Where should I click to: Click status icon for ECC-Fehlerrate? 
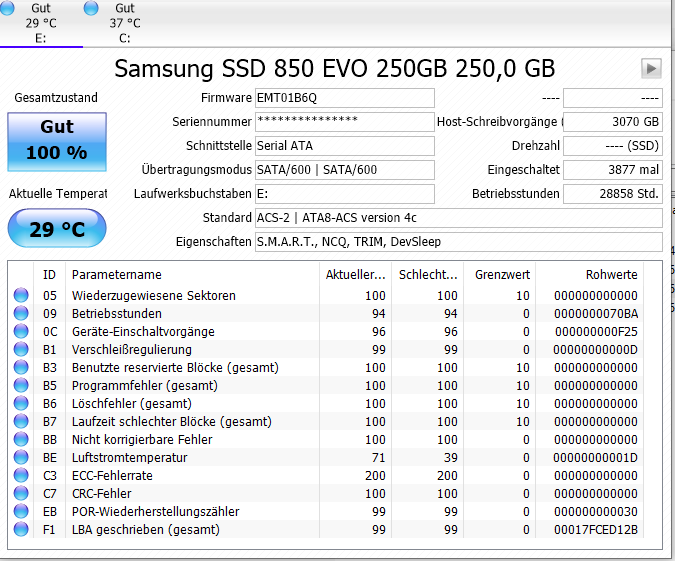pyautogui.click(x=21, y=475)
